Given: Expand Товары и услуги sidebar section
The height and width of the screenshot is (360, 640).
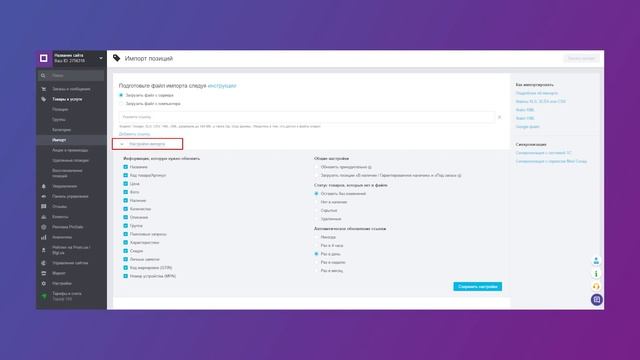Looking at the screenshot, I should pyautogui.click(x=67, y=99).
